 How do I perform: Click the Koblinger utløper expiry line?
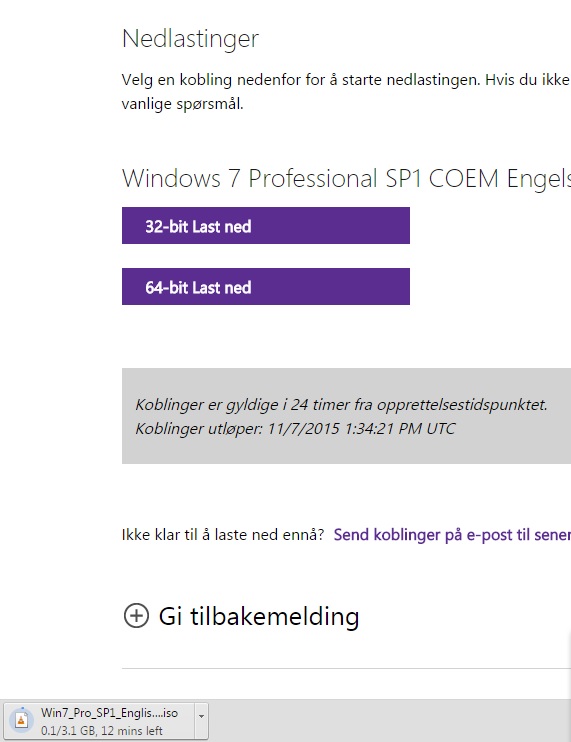tap(295, 429)
